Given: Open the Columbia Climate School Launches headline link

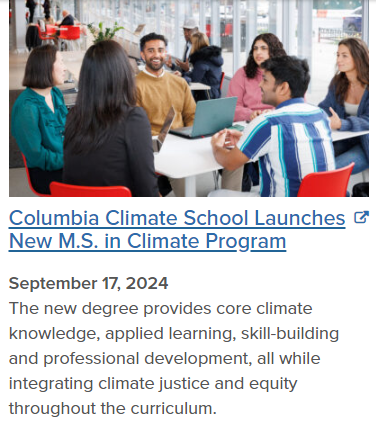Looking at the screenshot, I should coord(177,218).
